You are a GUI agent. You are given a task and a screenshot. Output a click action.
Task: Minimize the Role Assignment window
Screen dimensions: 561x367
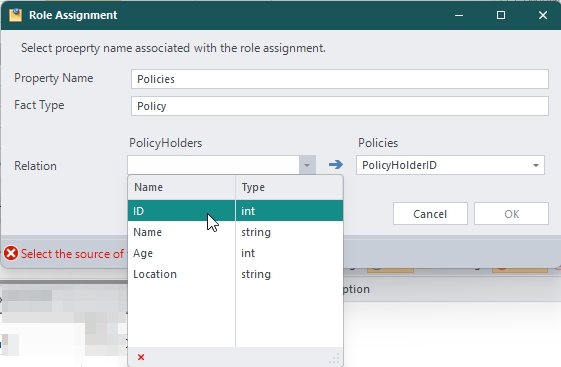click(459, 15)
